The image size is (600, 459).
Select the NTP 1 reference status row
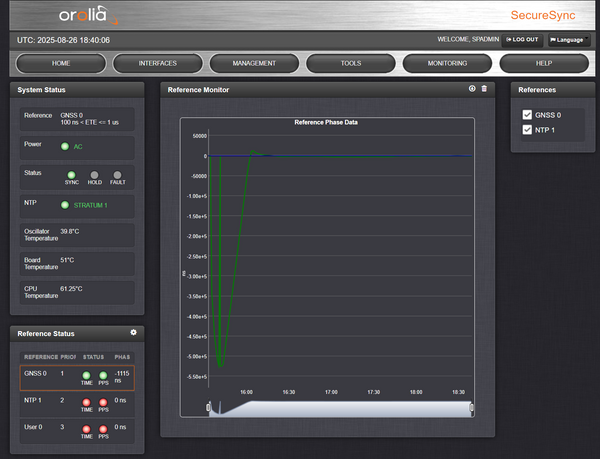[x=77, y=404]
